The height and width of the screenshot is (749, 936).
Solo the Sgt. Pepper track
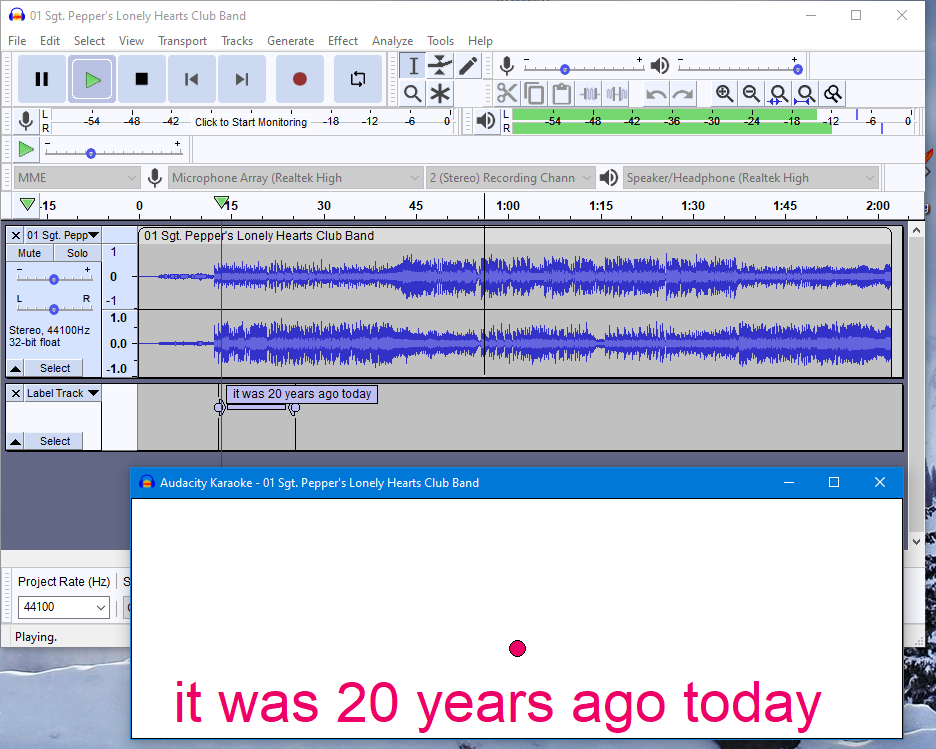pos(77,253)
